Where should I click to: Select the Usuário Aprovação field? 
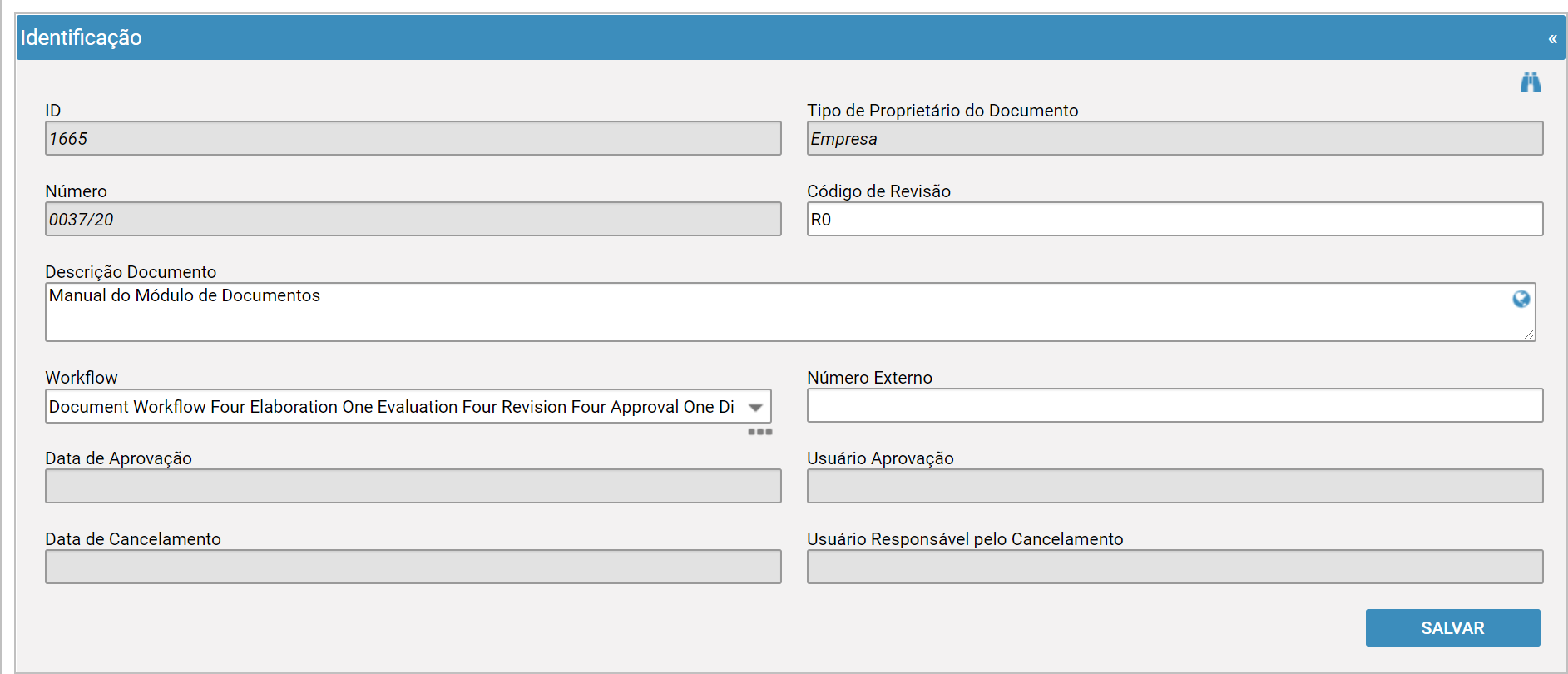[1175, 487]
